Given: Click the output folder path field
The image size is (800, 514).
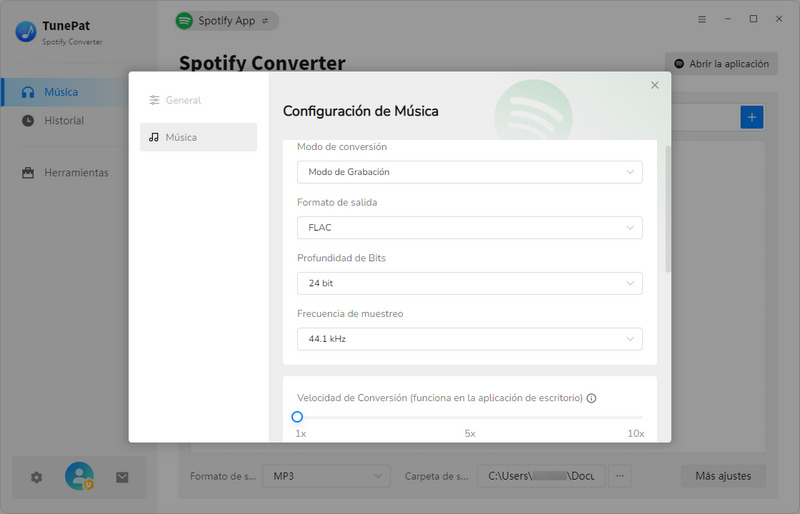Looking at the screenshot, I should 541,476.
